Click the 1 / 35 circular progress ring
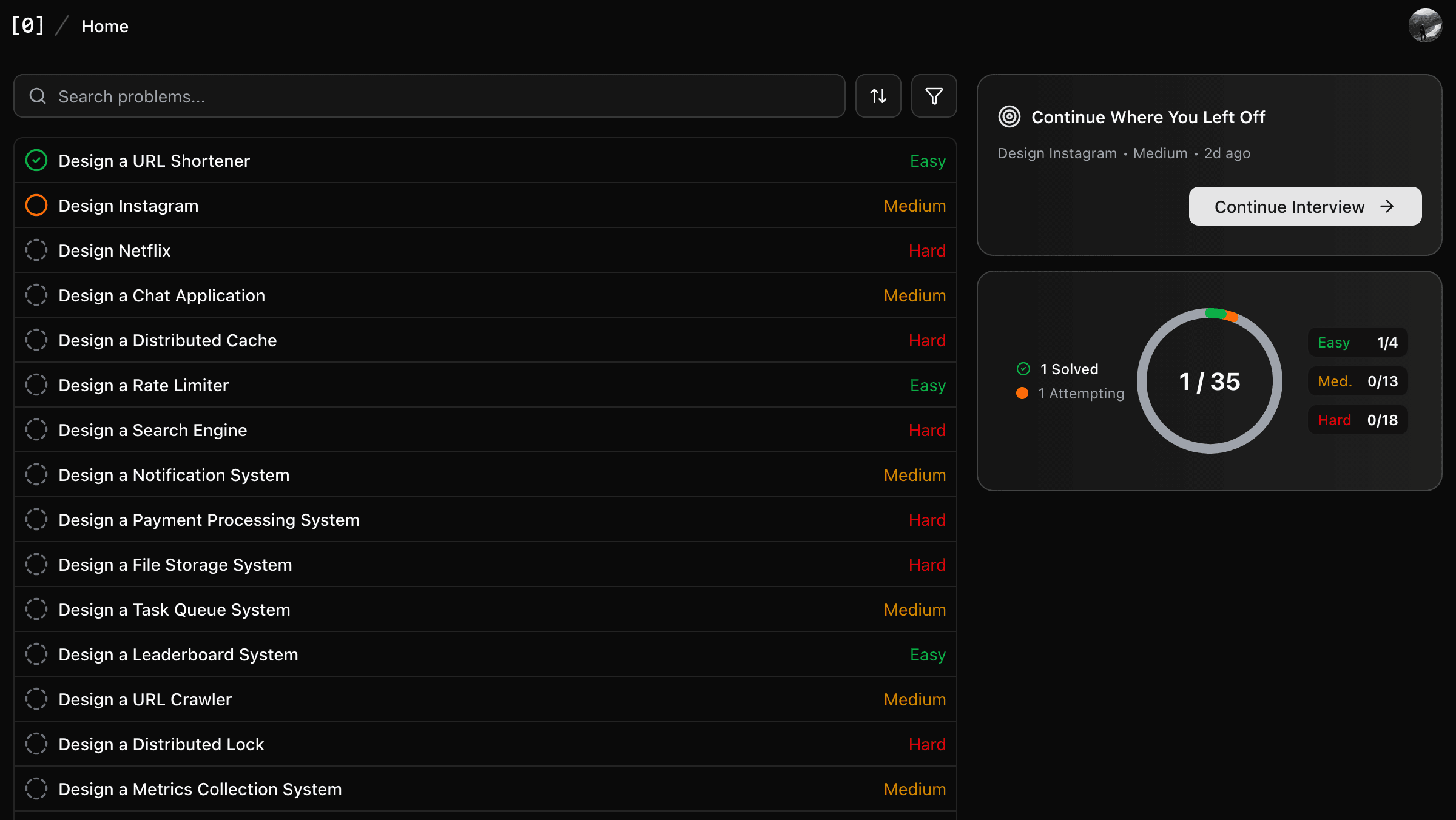This screenshot has width=1456, height=820. click(1209, 381)
